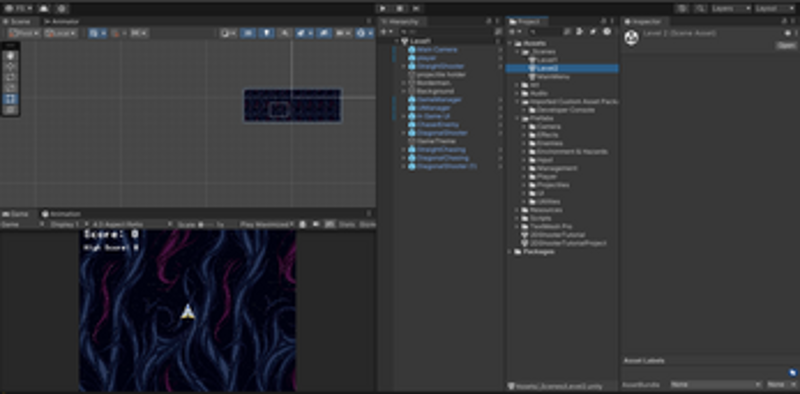Click the global search icon in the top bar
This screenshot has height=394, width=800.
tap(701, 8)
